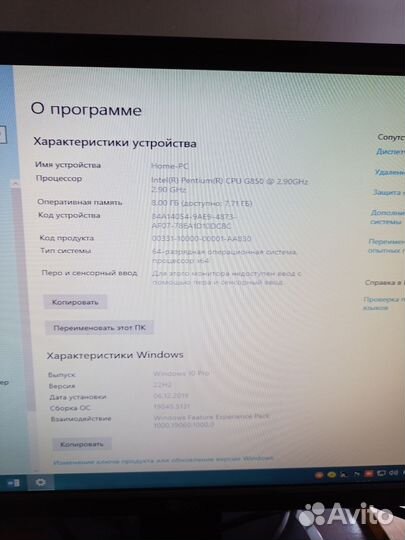Click the Task View icon in taskbar

[14, 483]
